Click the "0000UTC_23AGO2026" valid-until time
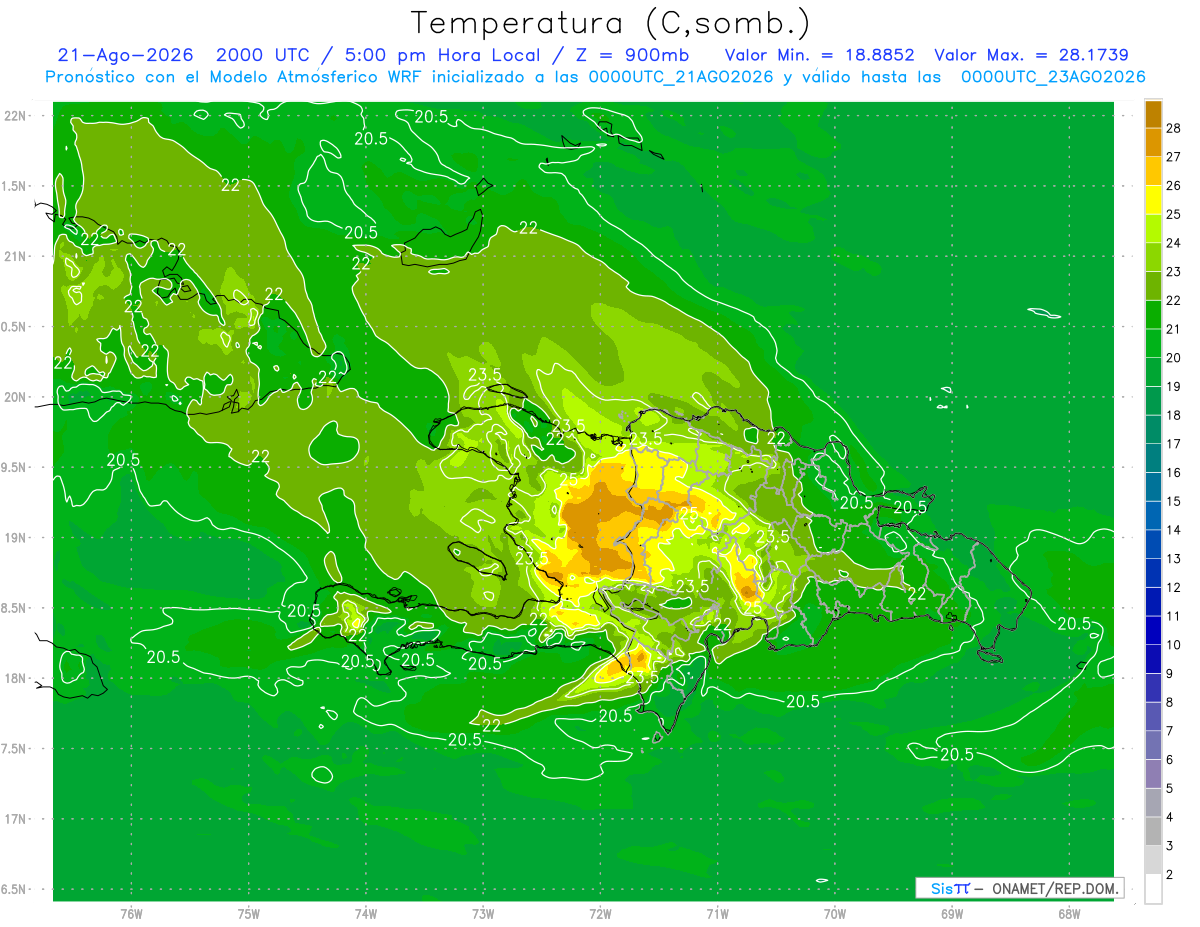Screen dimensions: 1200x927 pyautogui.click(x=1053, y=77)
